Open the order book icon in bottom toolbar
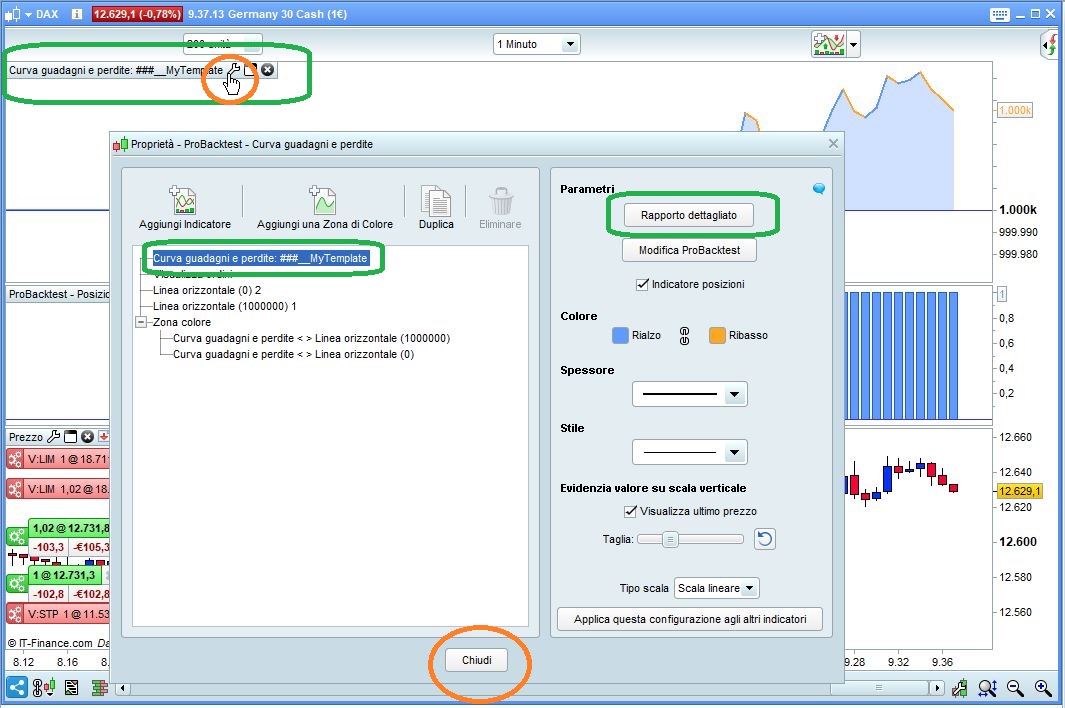Image resolution: width=1065 pixels, height=708 pixels. pos(100,688)
